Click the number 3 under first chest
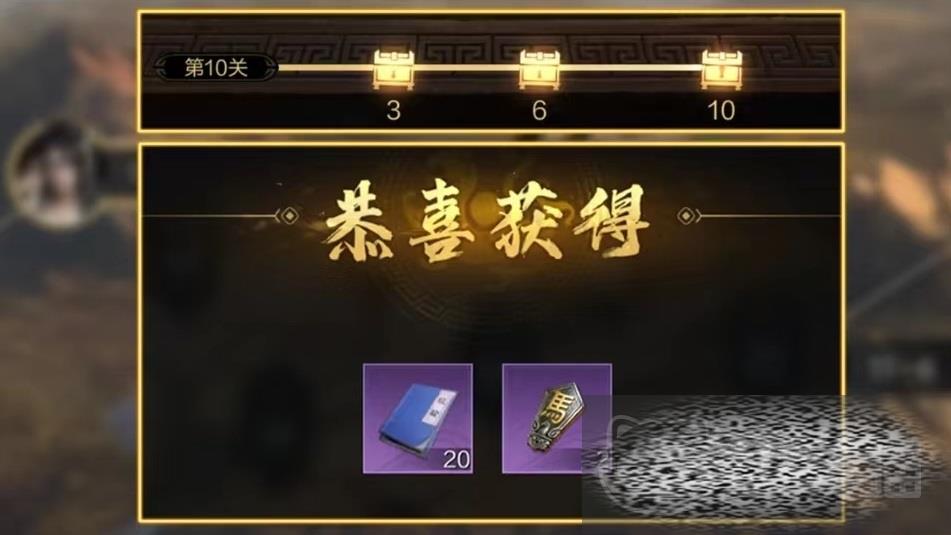Image resolution: width=951 pixels, height=535 pixels. (x=394, y=110)
